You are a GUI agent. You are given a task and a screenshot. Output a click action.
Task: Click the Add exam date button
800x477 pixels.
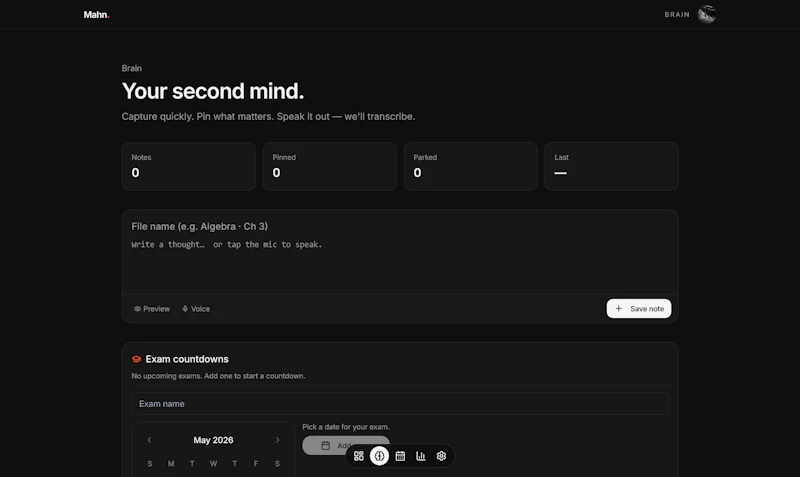[x=346, y=445]
